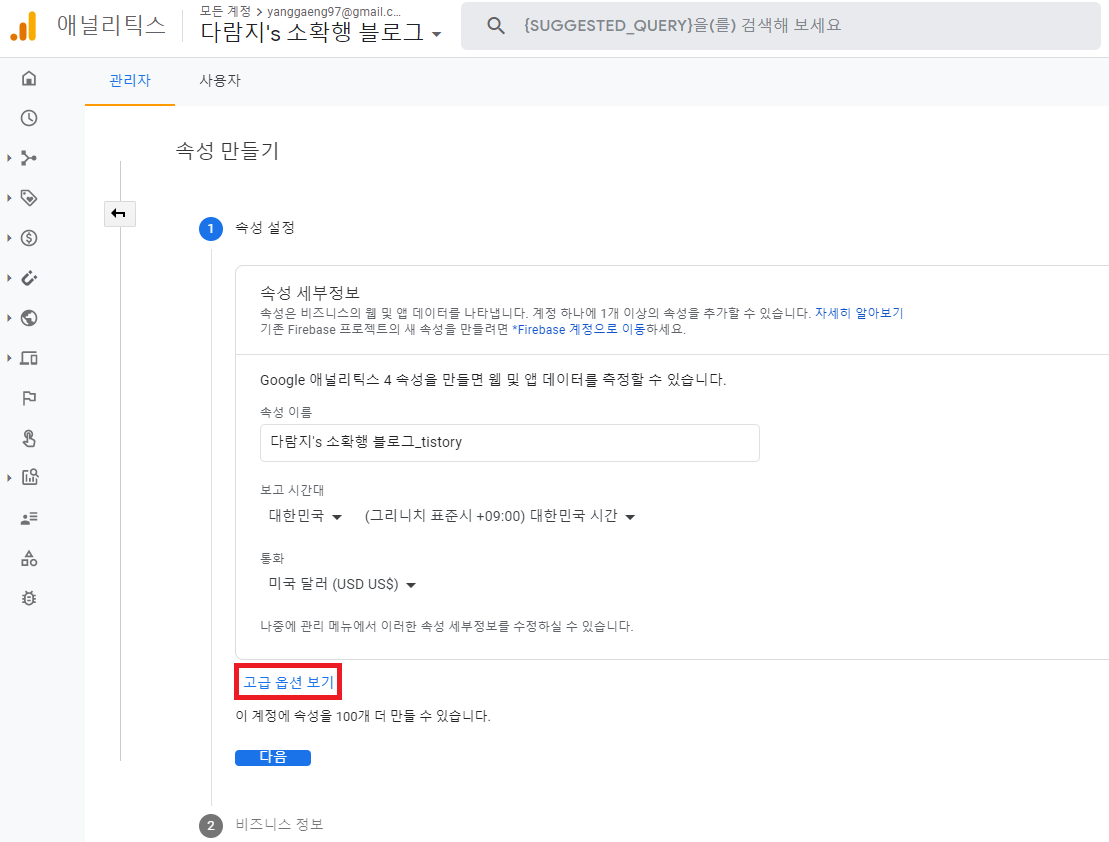
Task: Click the Analytics logo icon
Action: (23, 26)
